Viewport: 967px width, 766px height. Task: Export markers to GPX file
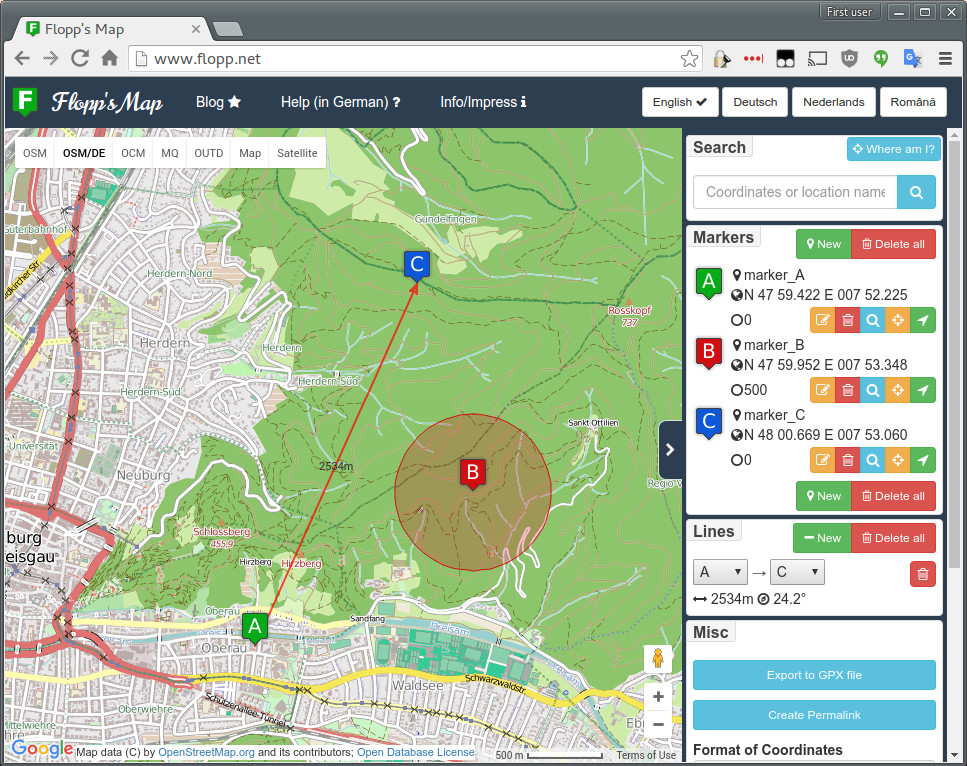click(813, 675)
